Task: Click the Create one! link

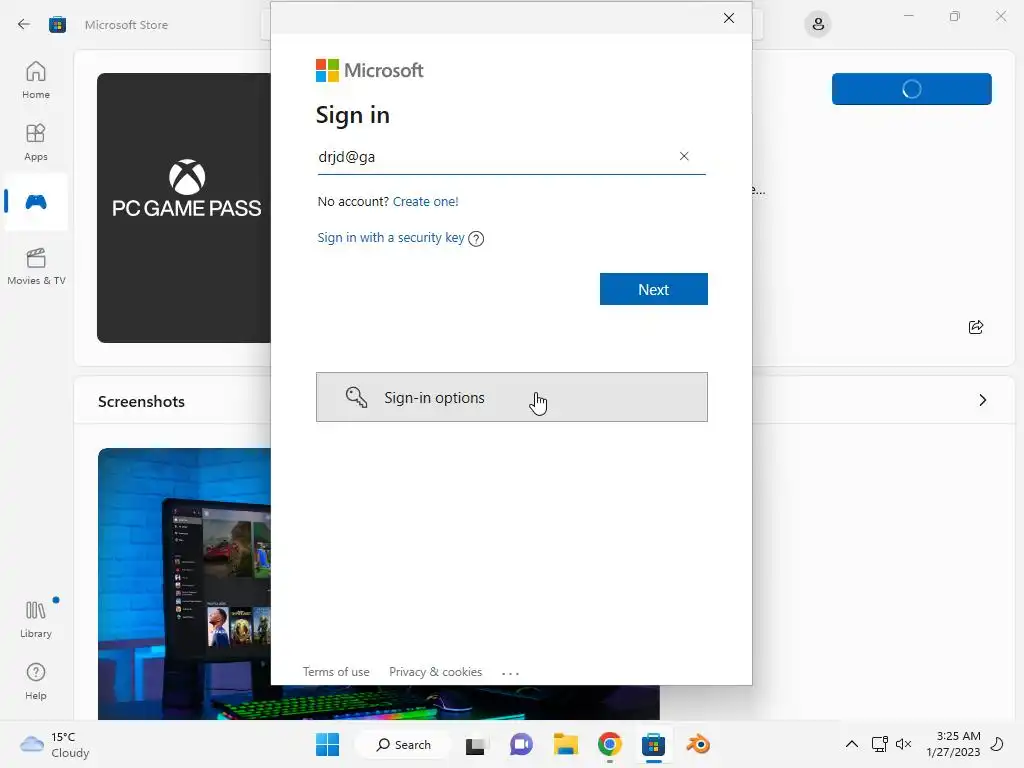Action: [425, 202]
